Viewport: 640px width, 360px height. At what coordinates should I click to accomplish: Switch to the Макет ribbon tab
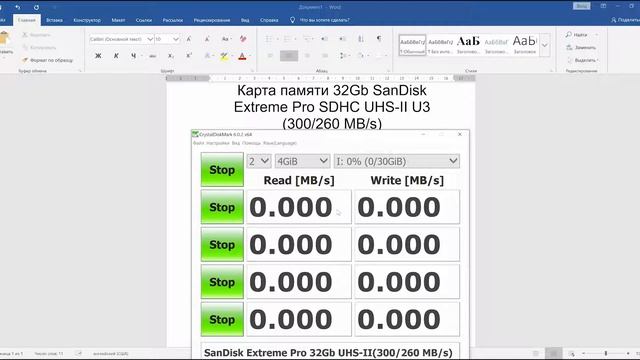point(118,20)
